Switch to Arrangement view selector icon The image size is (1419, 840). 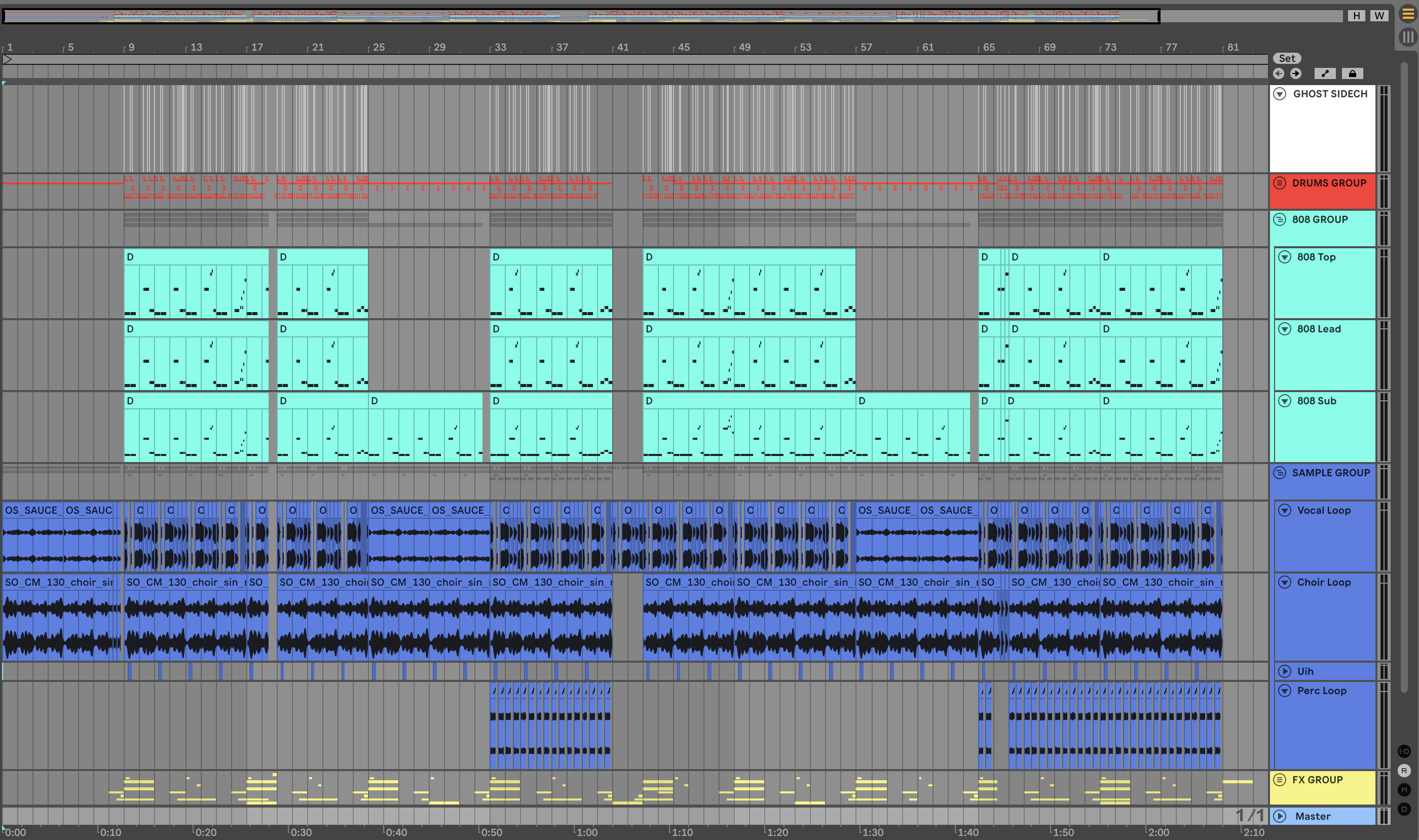pos(1408,14)
